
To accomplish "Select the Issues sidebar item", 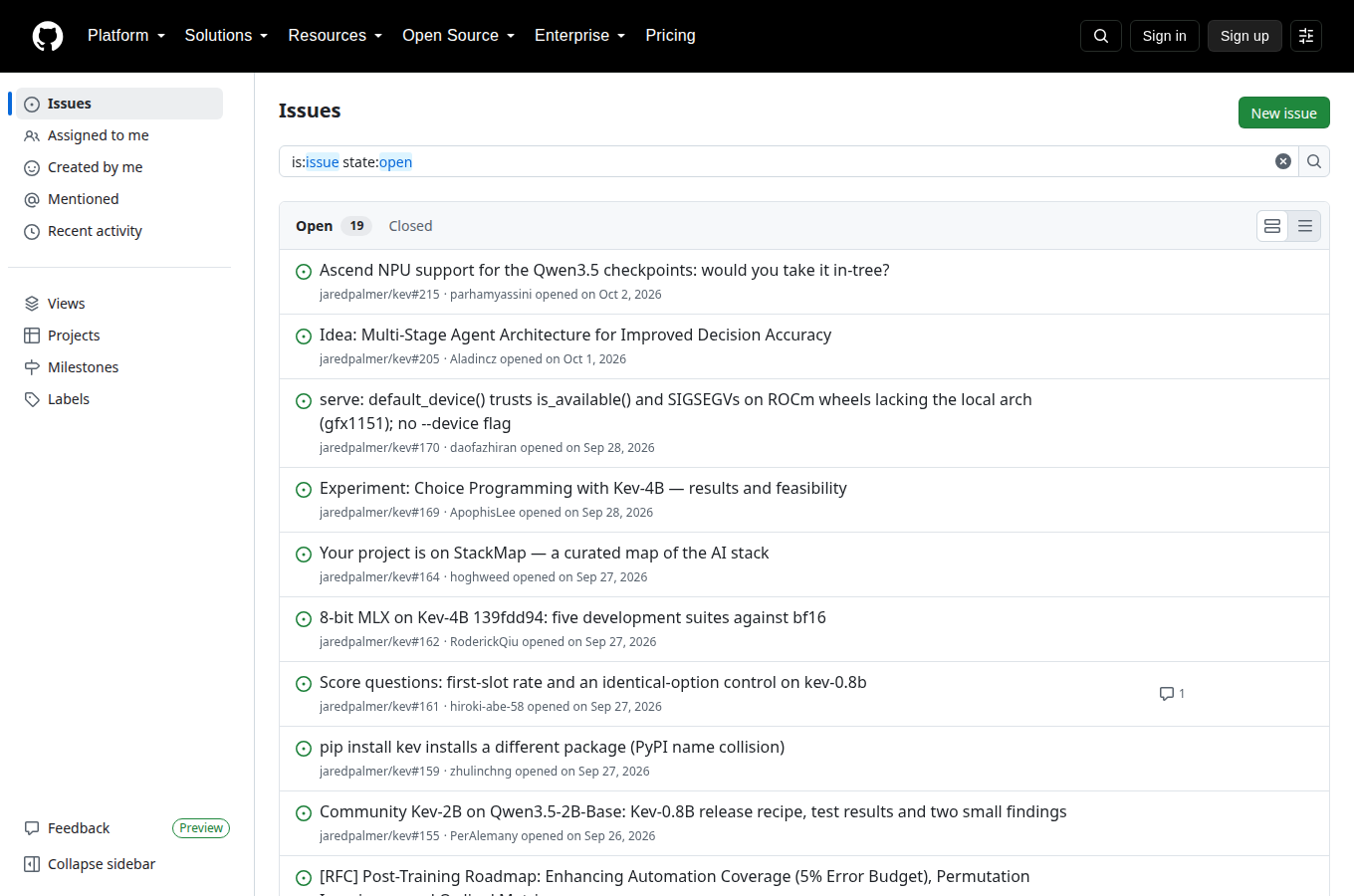I will pos(119,104).
